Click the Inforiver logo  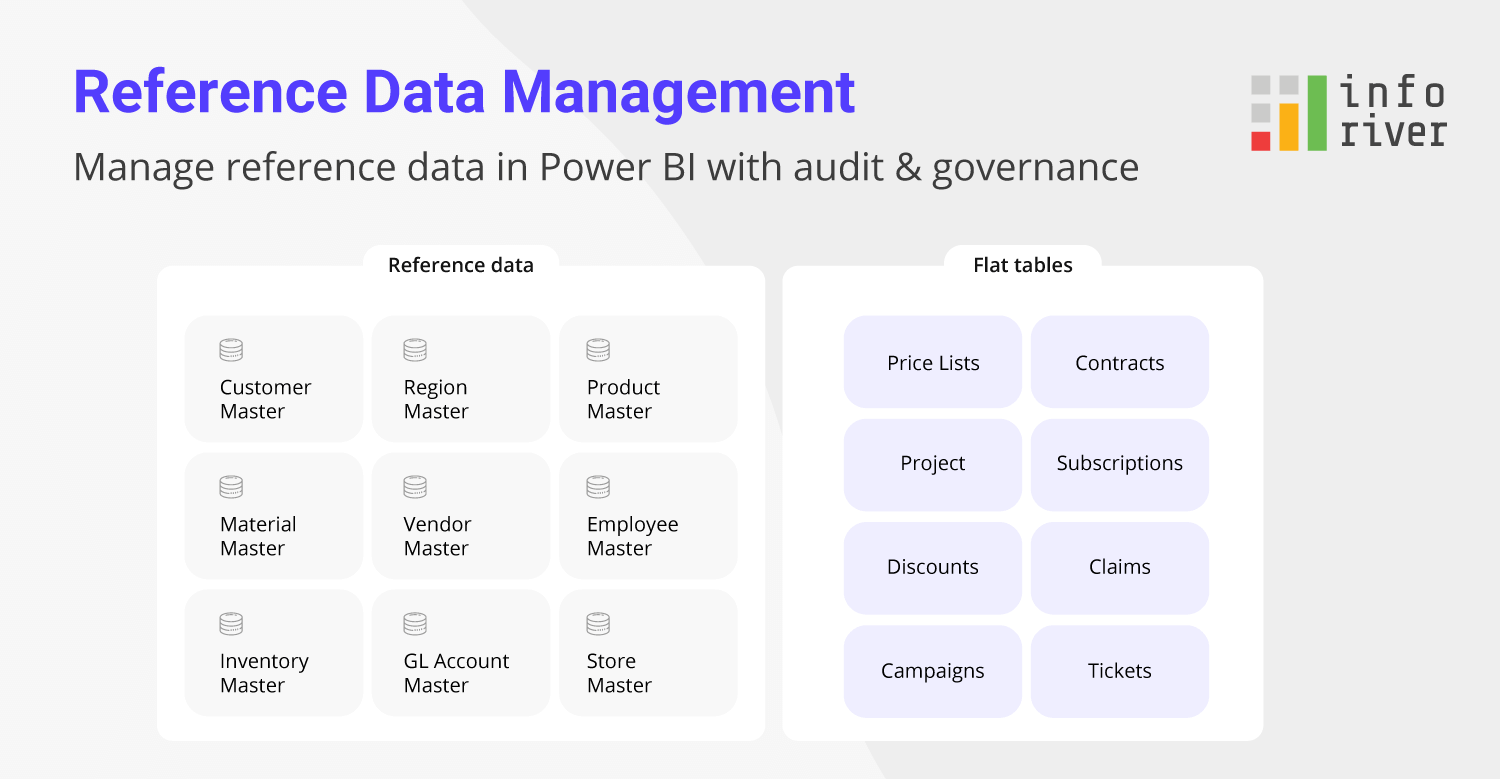pyautogui.click(x=1347, y=112)
